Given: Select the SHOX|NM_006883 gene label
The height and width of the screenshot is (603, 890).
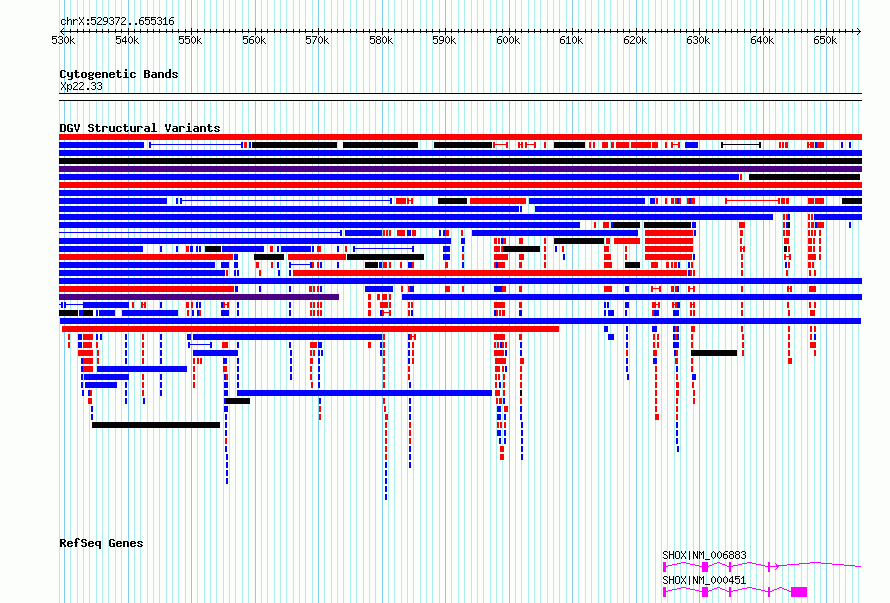Looking at the screenshot, I should coord(704,555).
